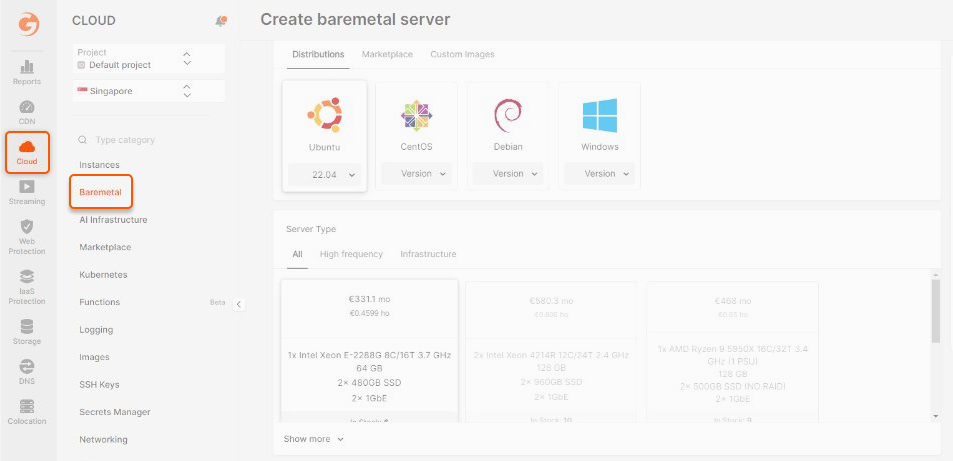Open the CentOS Version dropdown
The width and height of the screenshot is (953, 461).
pos(416,174)
